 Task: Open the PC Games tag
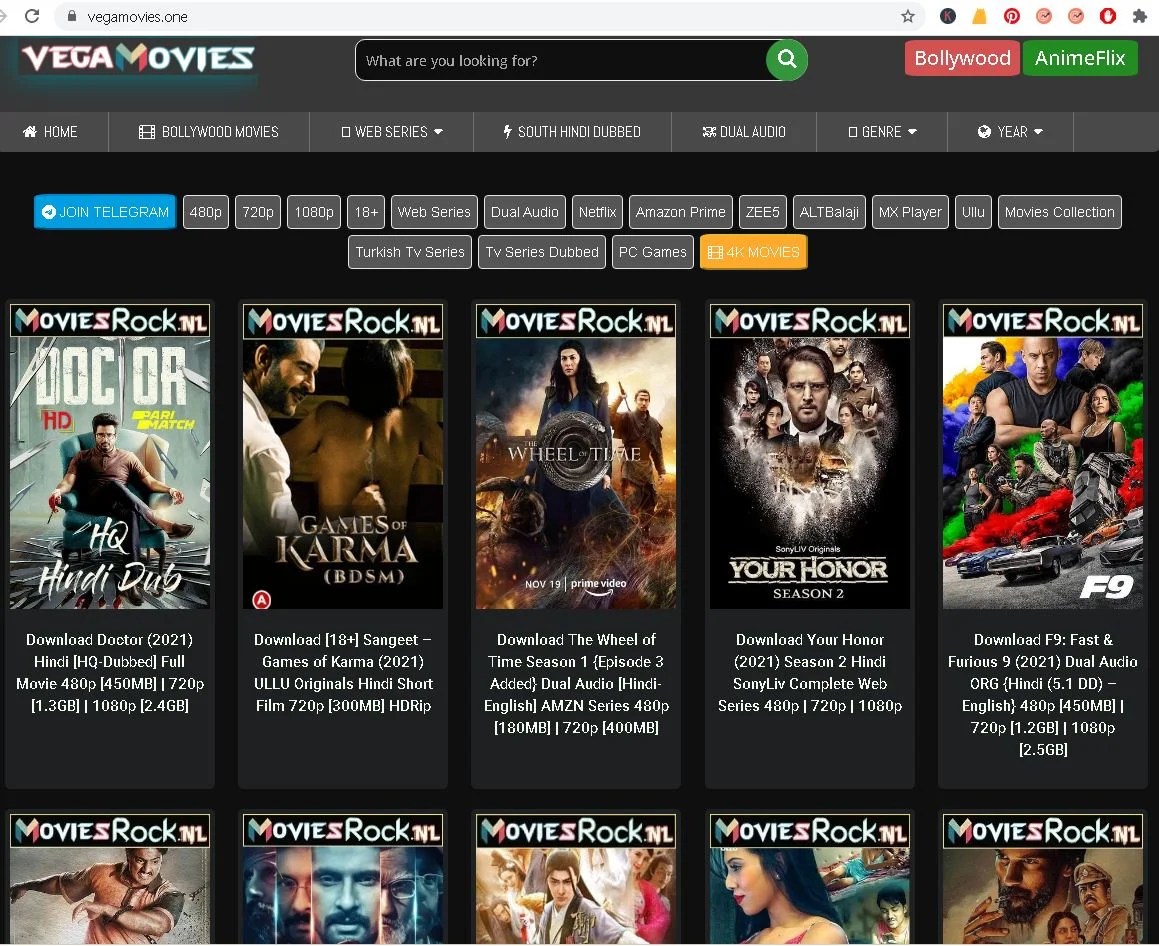tap(653, 252)
